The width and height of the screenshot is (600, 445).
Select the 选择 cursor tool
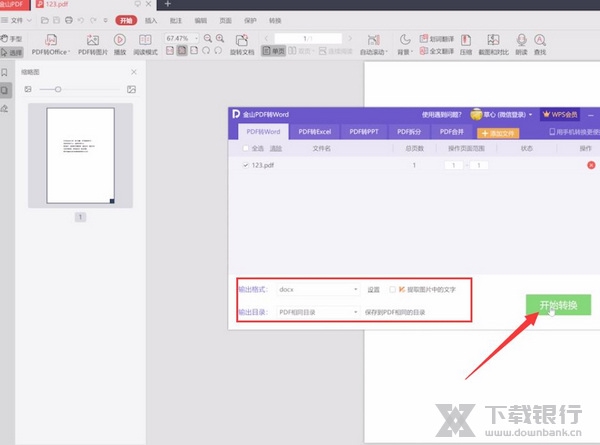(11, 52)
